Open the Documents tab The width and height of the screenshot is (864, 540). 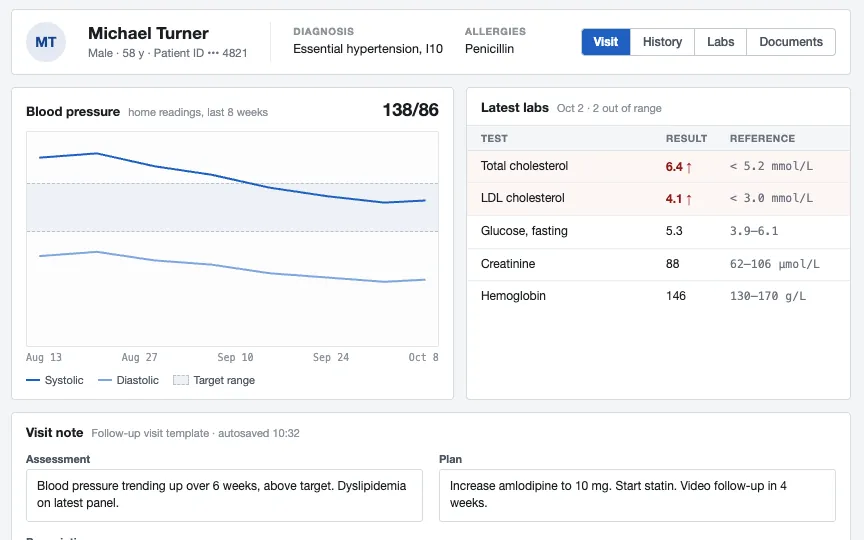pyautogui.click(x=791, y=42)
